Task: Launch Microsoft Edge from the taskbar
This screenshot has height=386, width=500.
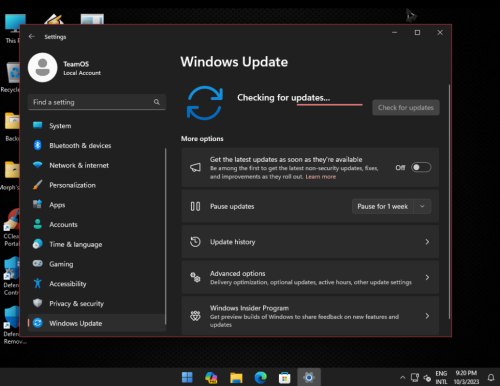Action: coord(260,377)
